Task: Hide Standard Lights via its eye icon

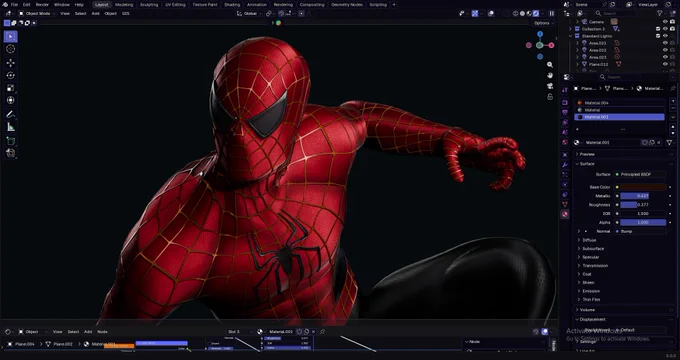Action: [665, 36]
